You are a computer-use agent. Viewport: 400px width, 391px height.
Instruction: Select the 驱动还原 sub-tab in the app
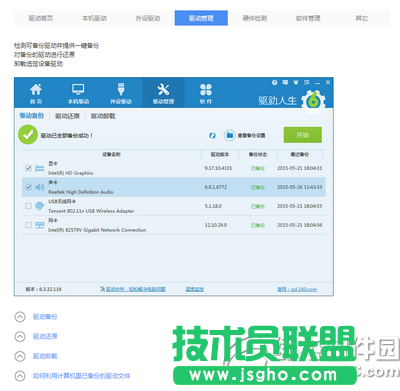(x=67, y=116)
